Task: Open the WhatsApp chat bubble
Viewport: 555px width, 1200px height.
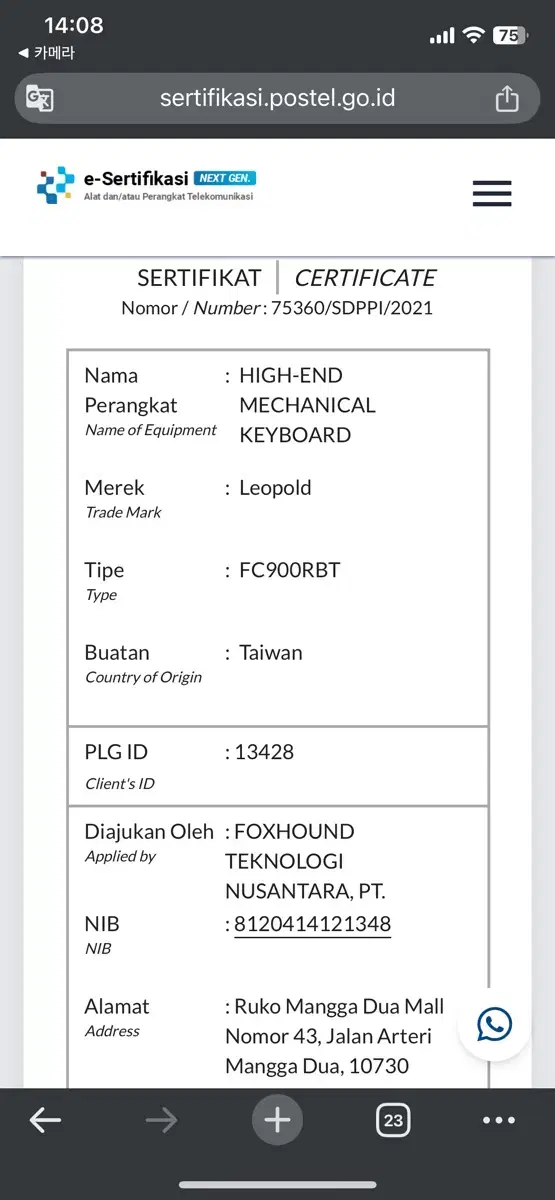Action: coord(494,1024)
